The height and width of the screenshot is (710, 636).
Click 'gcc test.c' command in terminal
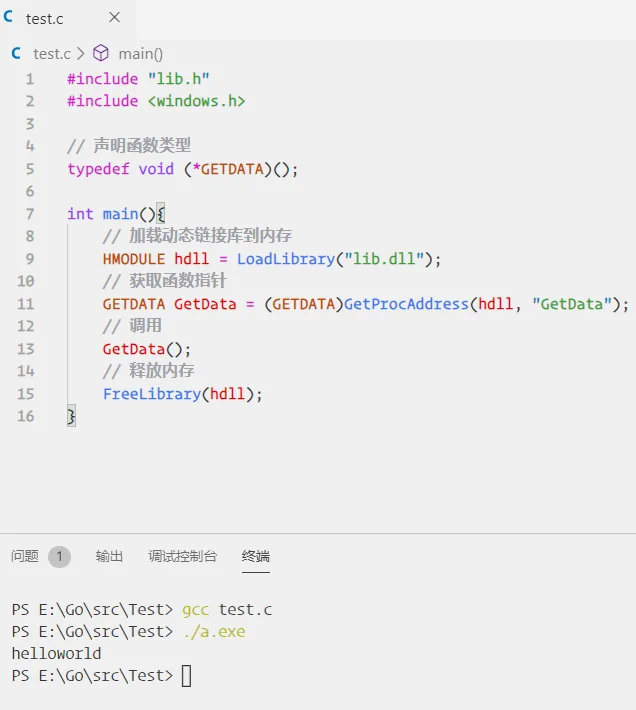(227, 610)
